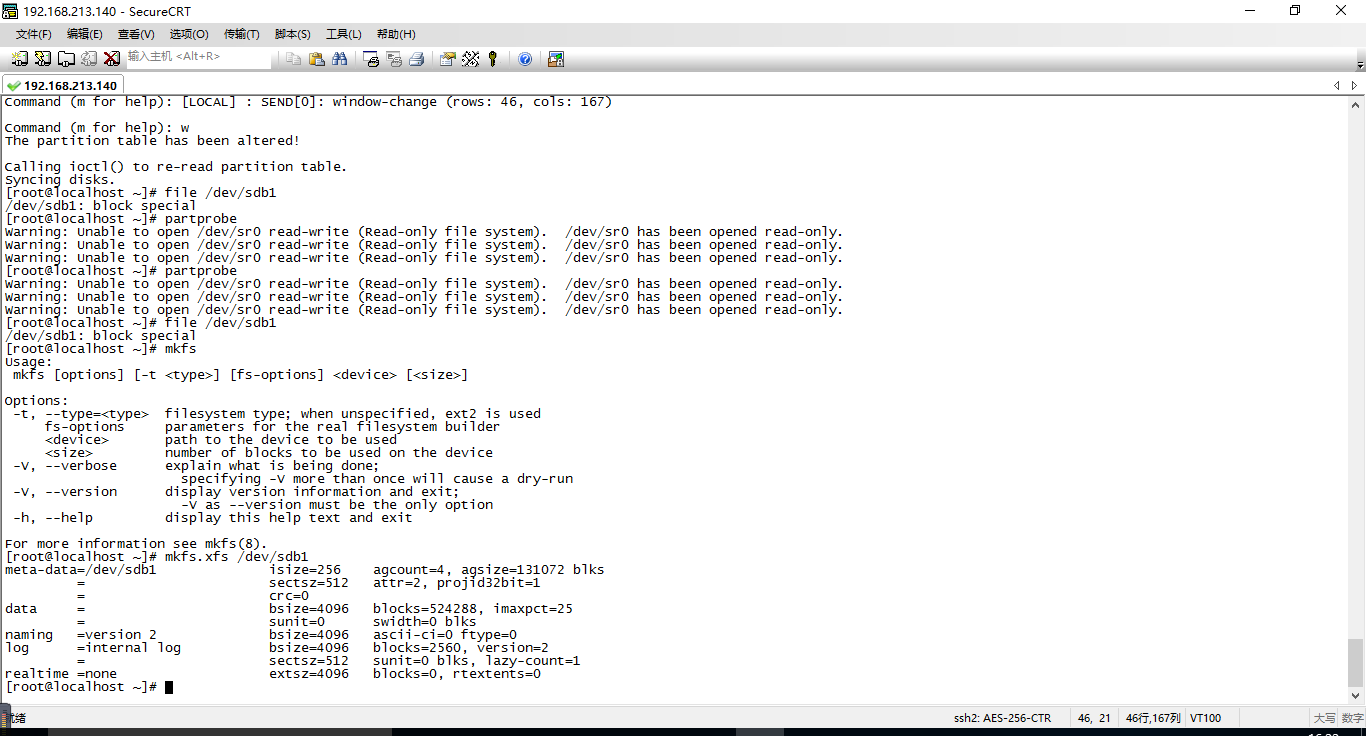
Task: Click the Copy toolbar icon
Action: (293, 59)
